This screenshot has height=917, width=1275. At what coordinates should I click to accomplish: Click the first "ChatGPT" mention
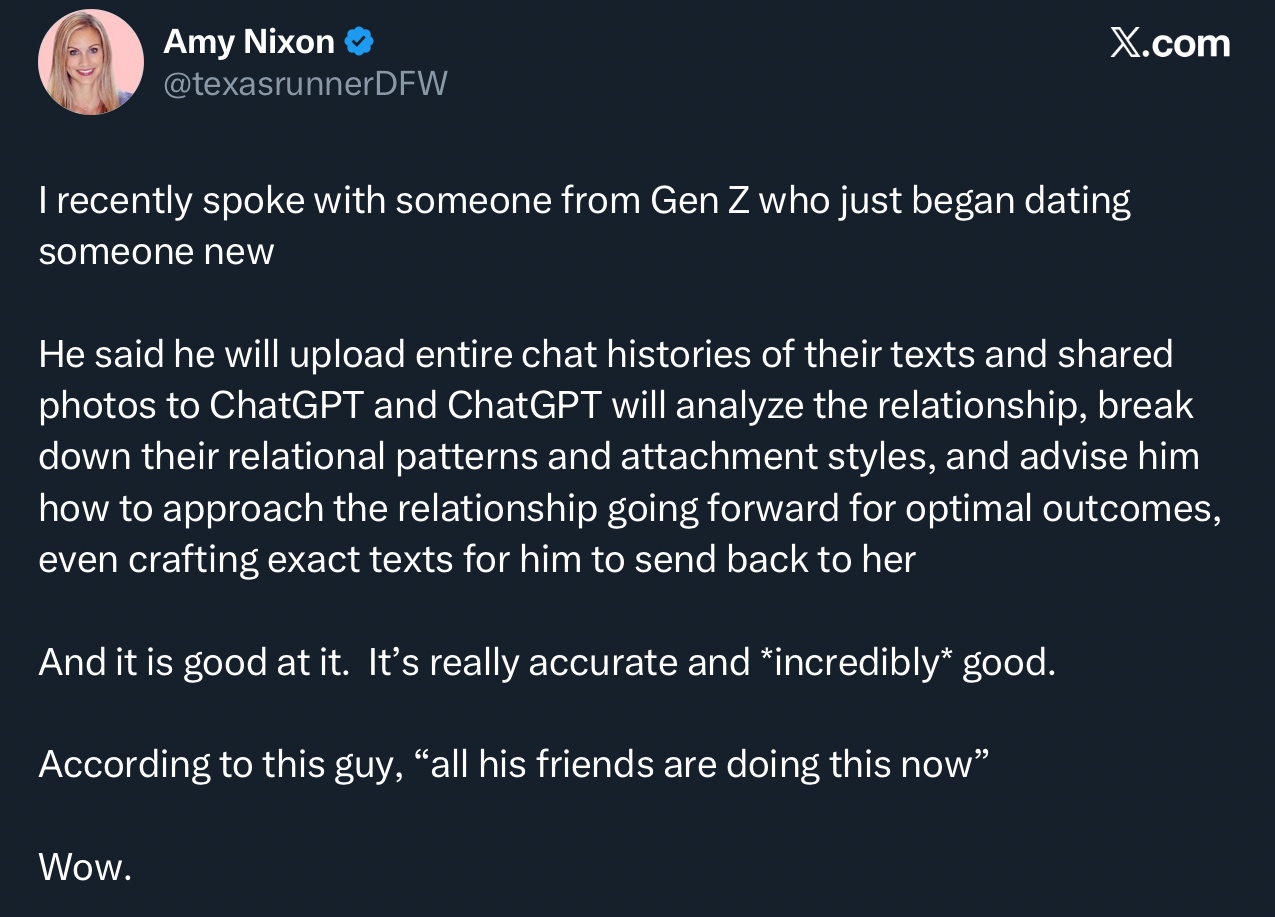click(273, 405)
